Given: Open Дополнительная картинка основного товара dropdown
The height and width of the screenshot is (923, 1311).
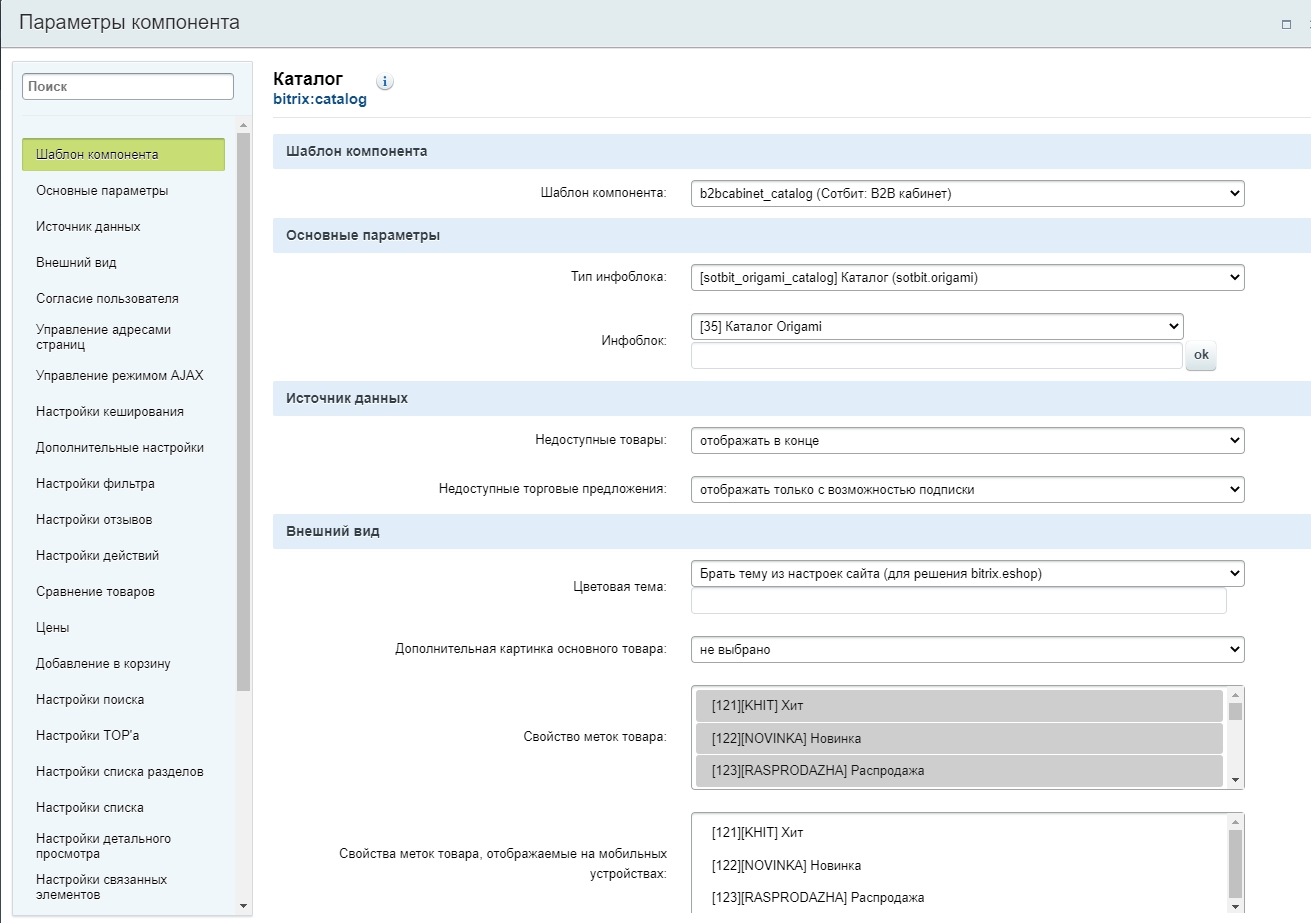Looking at the screenshot, I should pos(967,650).
